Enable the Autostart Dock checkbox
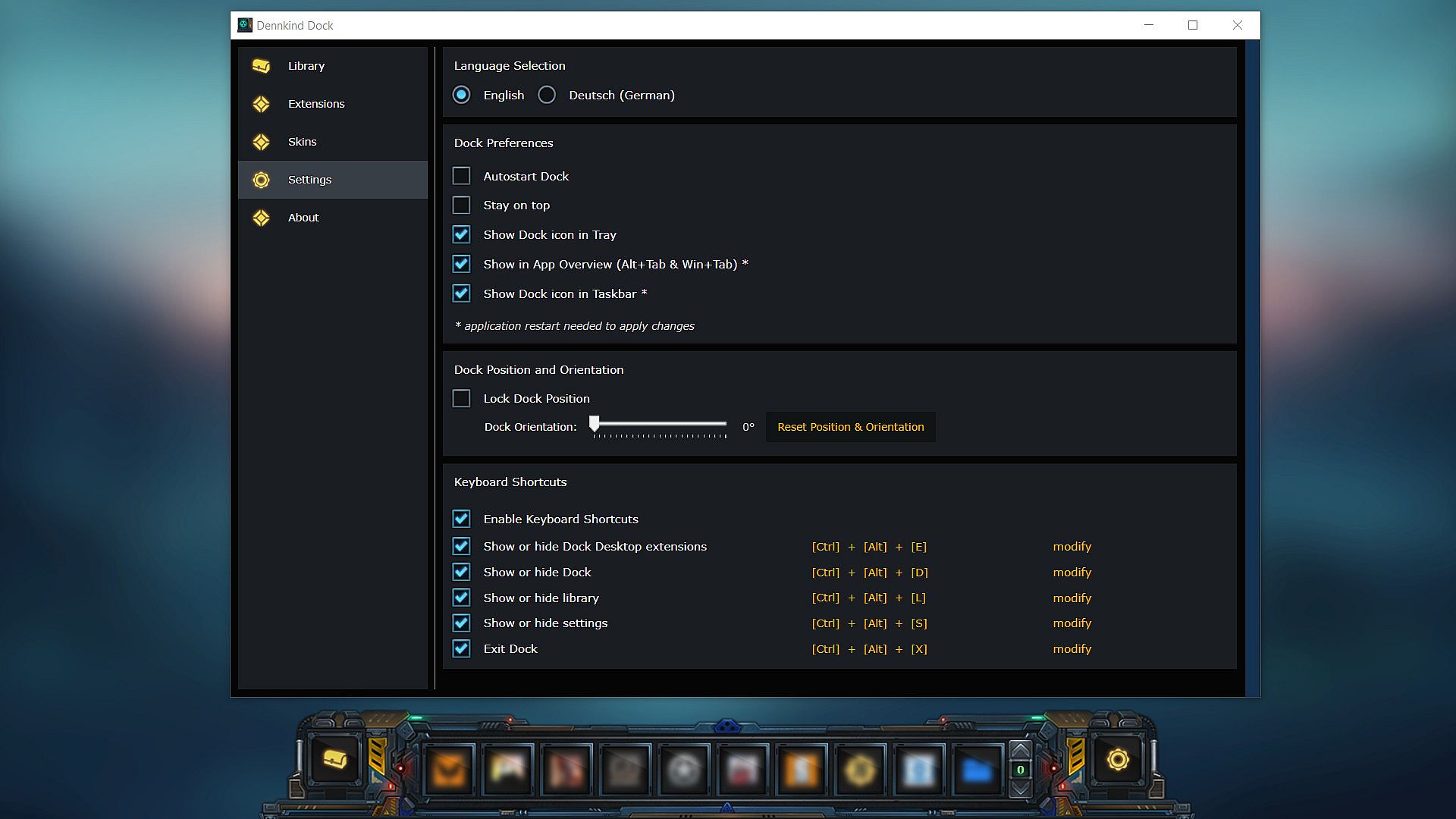This screenshot has height=819, width=1456. click(x=461, y=176)
